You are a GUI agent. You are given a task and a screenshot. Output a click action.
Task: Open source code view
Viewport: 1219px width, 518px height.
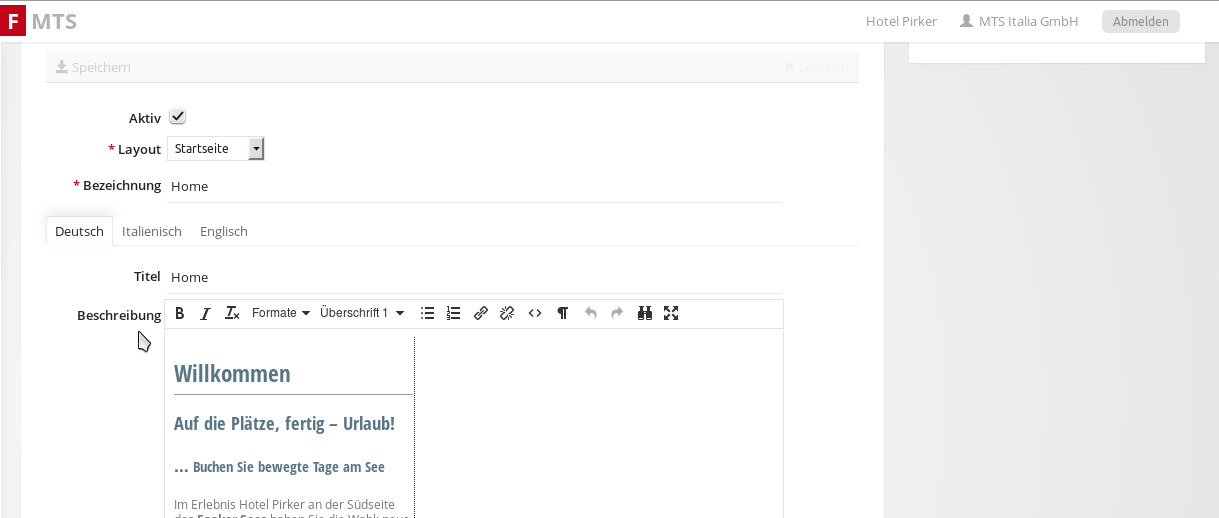tap(535, 313)
